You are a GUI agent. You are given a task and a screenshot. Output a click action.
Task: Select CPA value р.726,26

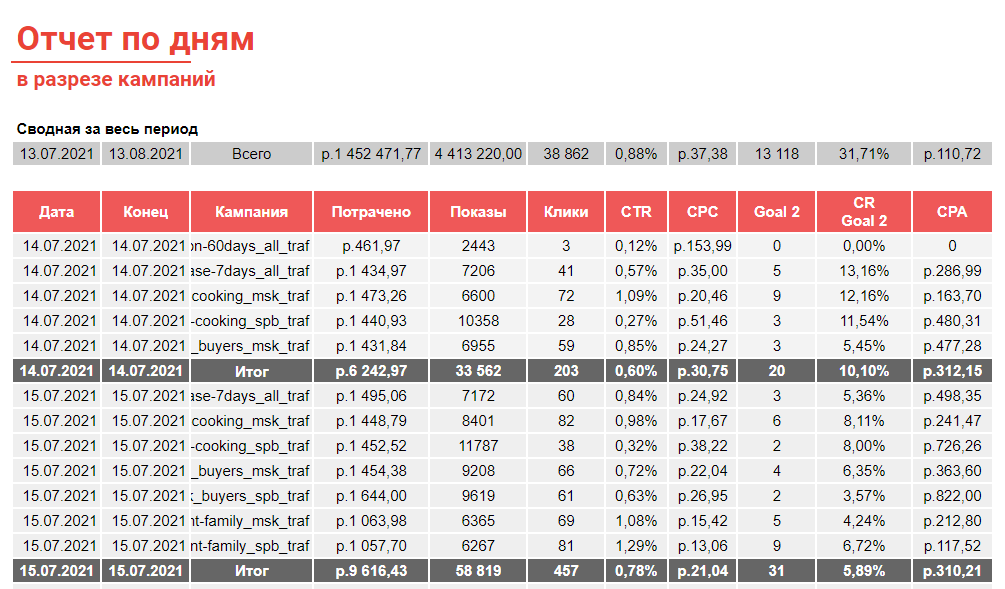952,446
